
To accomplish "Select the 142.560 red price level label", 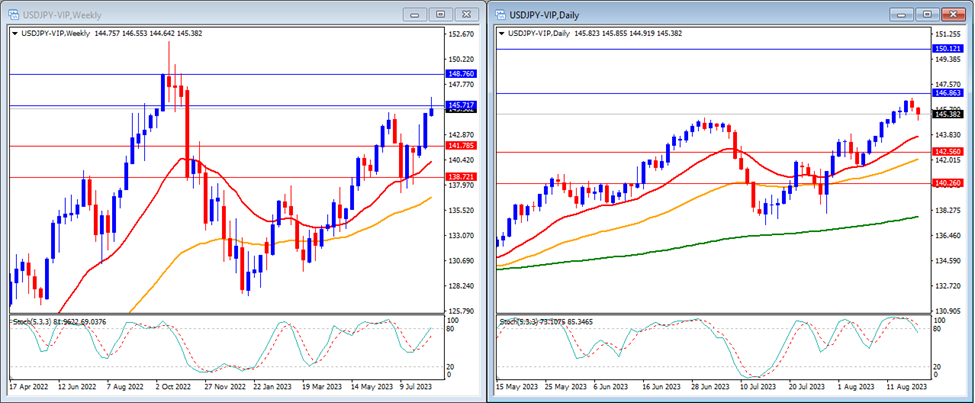I will [x=947, y=152].
